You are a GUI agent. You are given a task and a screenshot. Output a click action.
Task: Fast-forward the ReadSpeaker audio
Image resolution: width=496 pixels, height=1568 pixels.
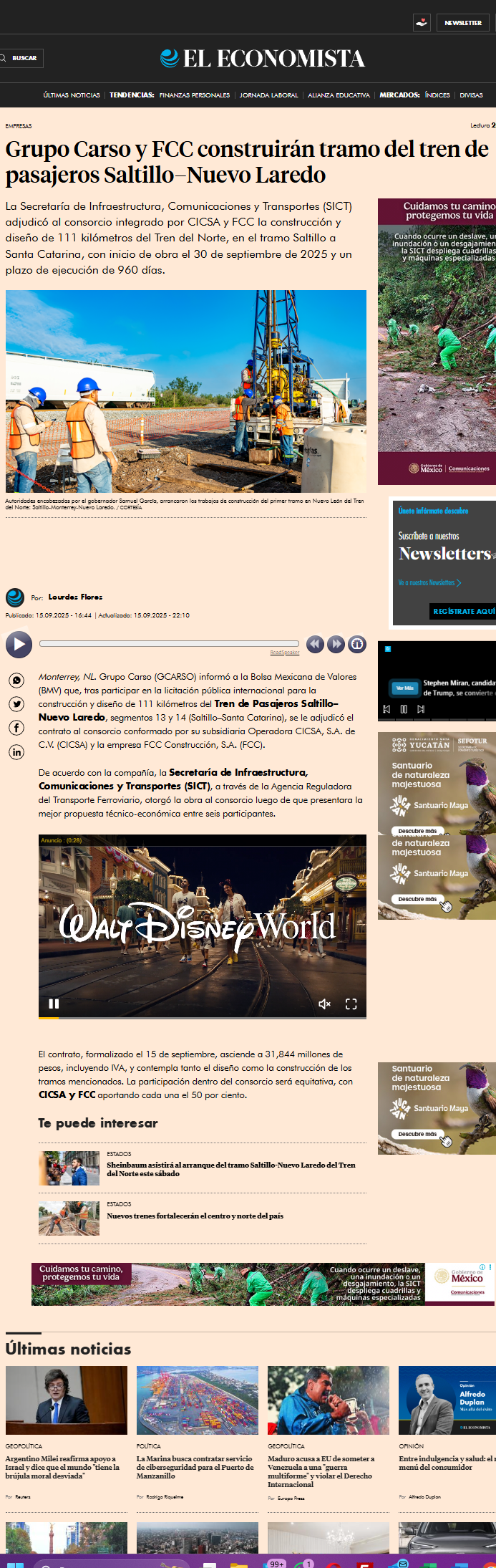[336, 644]
